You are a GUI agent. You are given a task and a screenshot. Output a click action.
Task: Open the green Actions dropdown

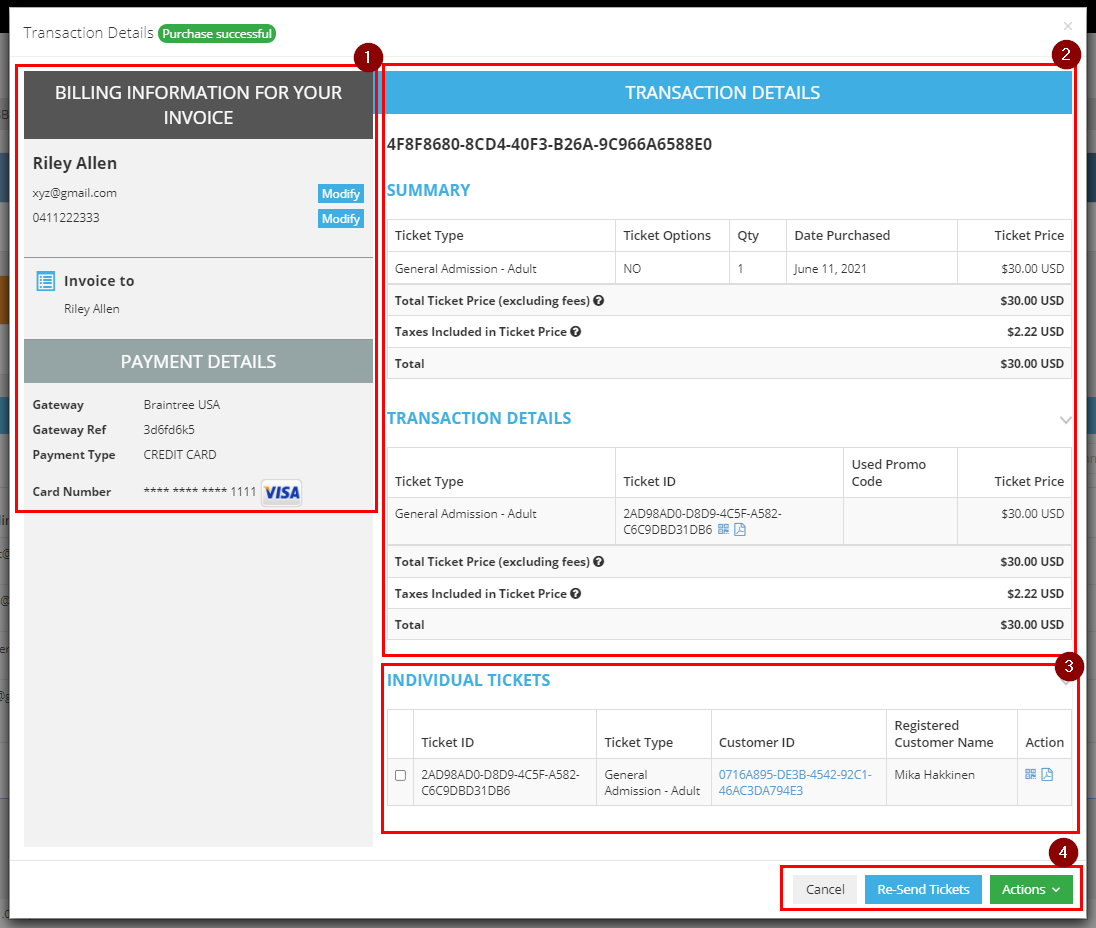[x=1031, y=890]
